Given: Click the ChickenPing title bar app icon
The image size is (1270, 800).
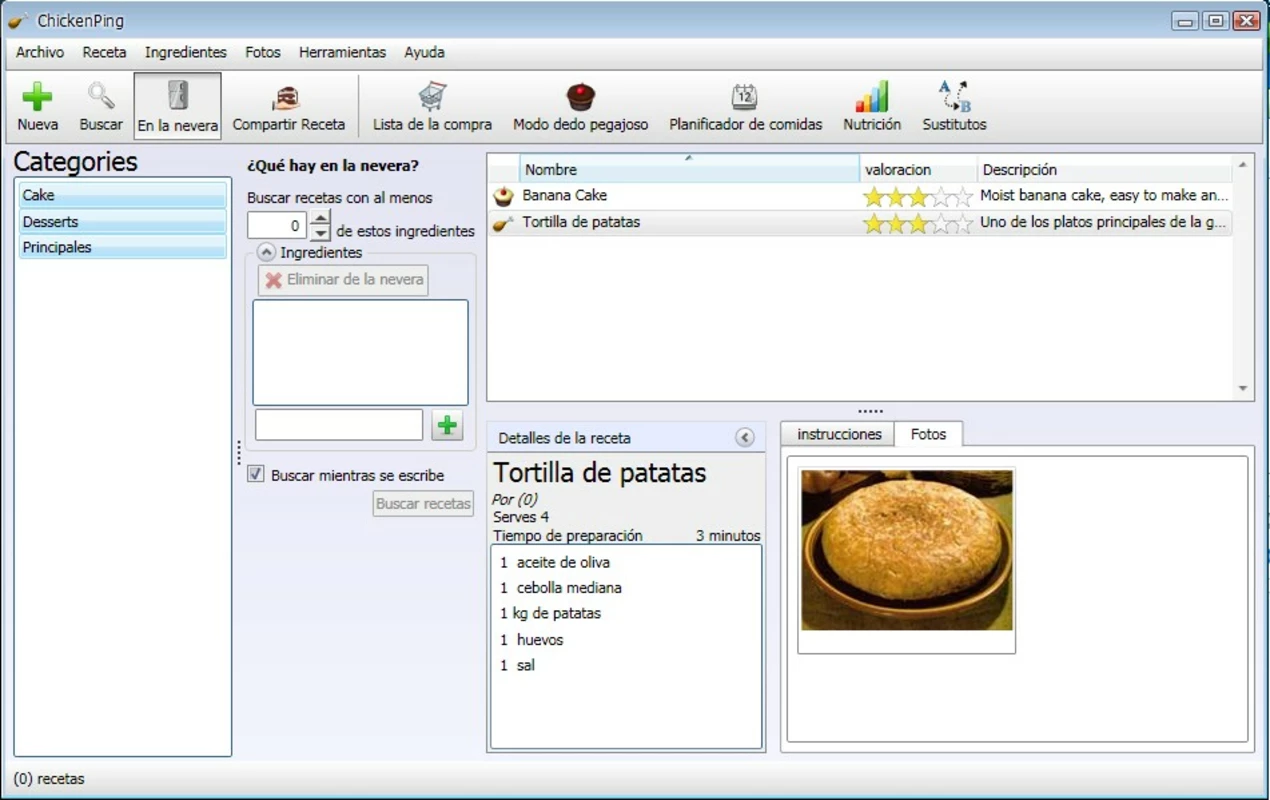Looking at the screenshot, I should click(x=18, y=20).
